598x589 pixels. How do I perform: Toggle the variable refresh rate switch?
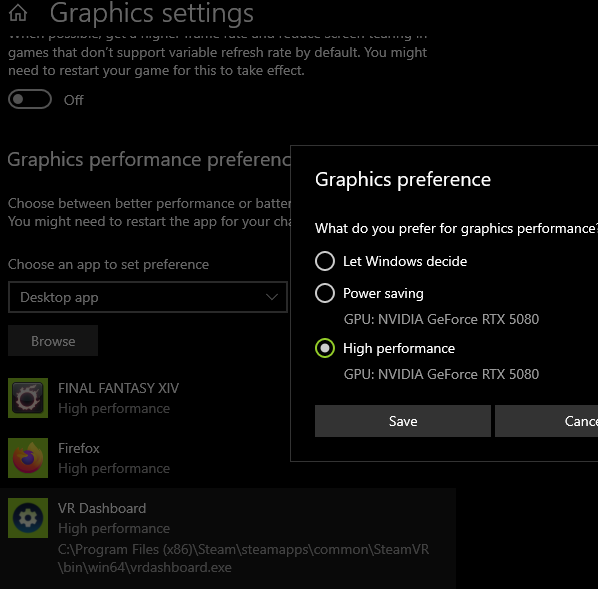30,99
